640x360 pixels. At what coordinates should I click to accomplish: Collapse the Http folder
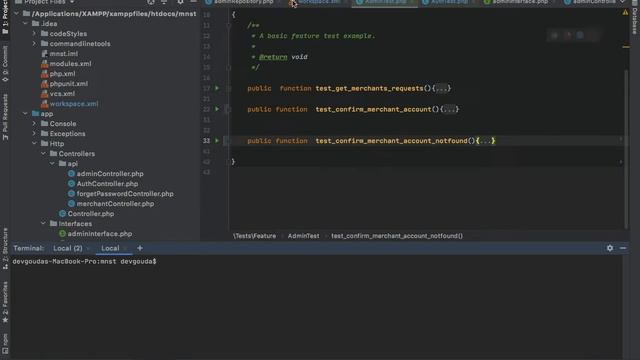click(34, 143)
